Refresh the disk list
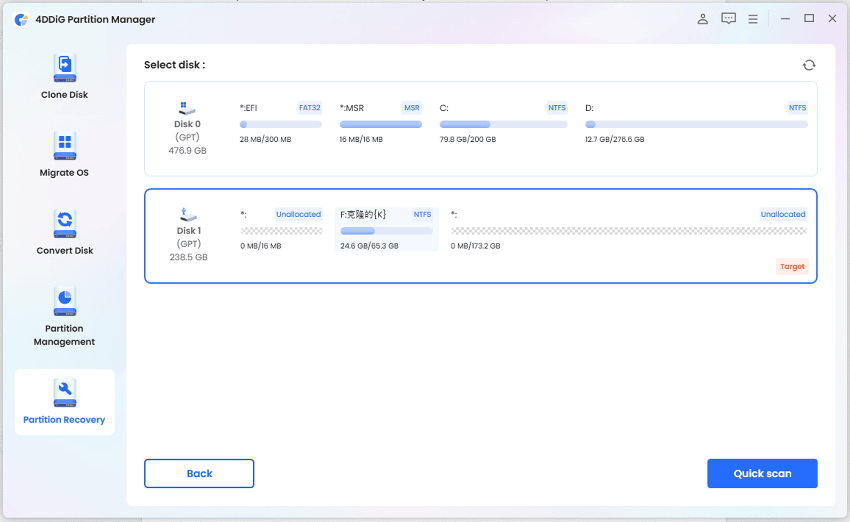 click(x=808, y=65)
